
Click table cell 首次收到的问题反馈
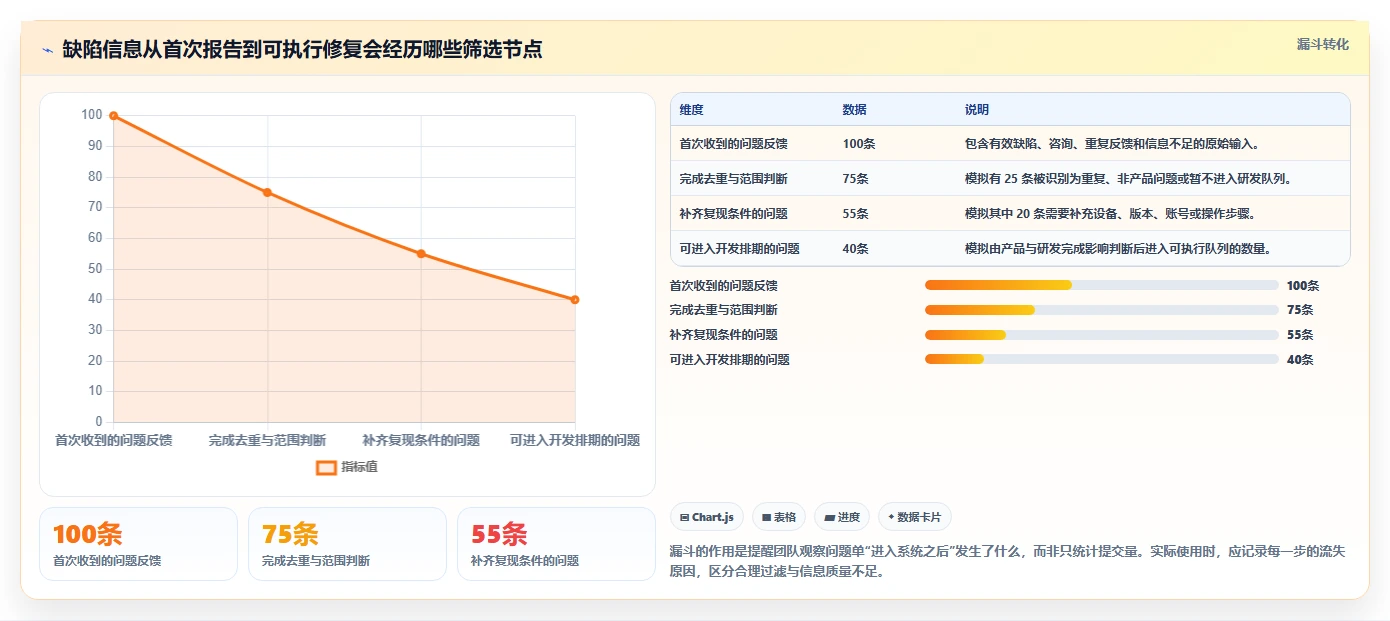pos(734,144)
